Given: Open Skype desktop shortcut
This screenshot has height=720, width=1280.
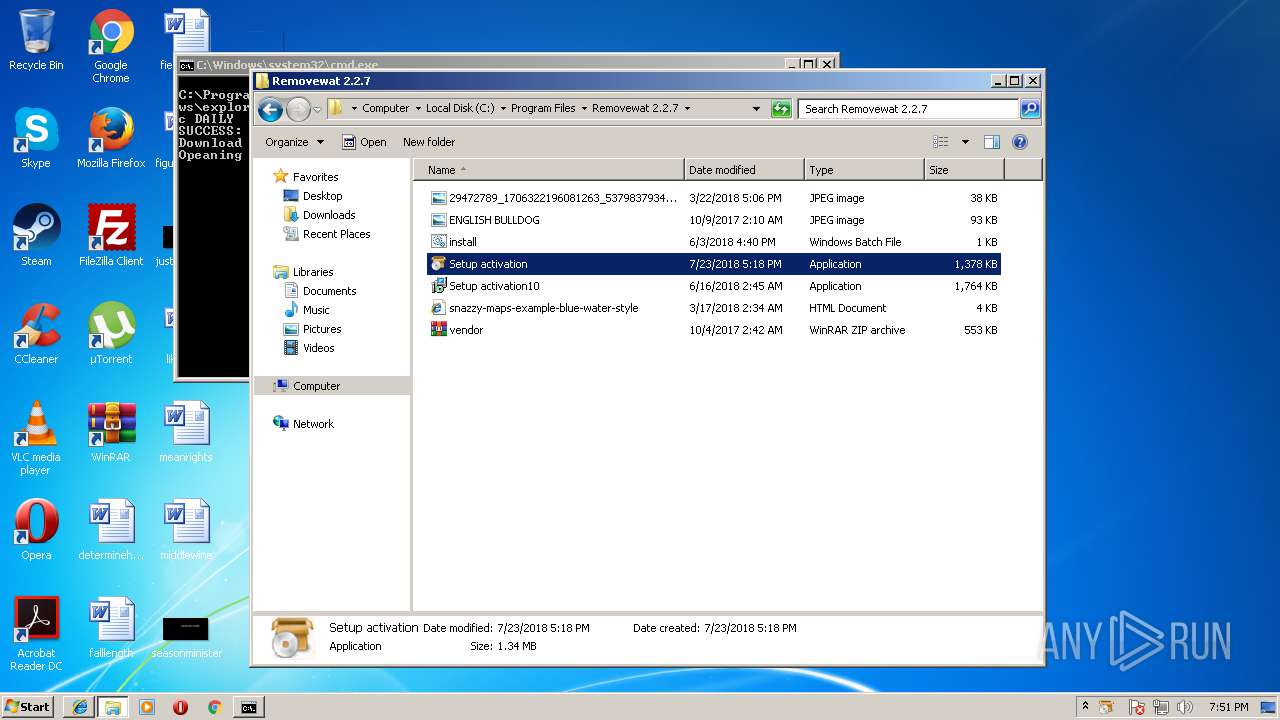Looking at the screenshot, I should [36, 138].
